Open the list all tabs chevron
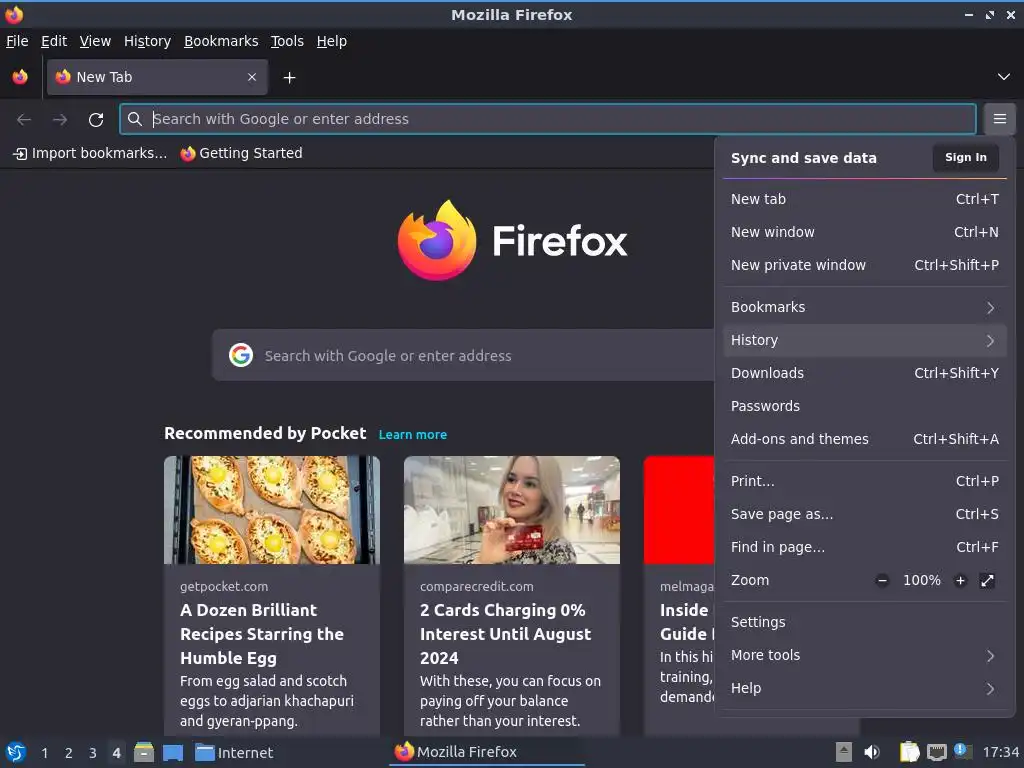This screenshot has height=768, width=1024. pos(1004,77)
